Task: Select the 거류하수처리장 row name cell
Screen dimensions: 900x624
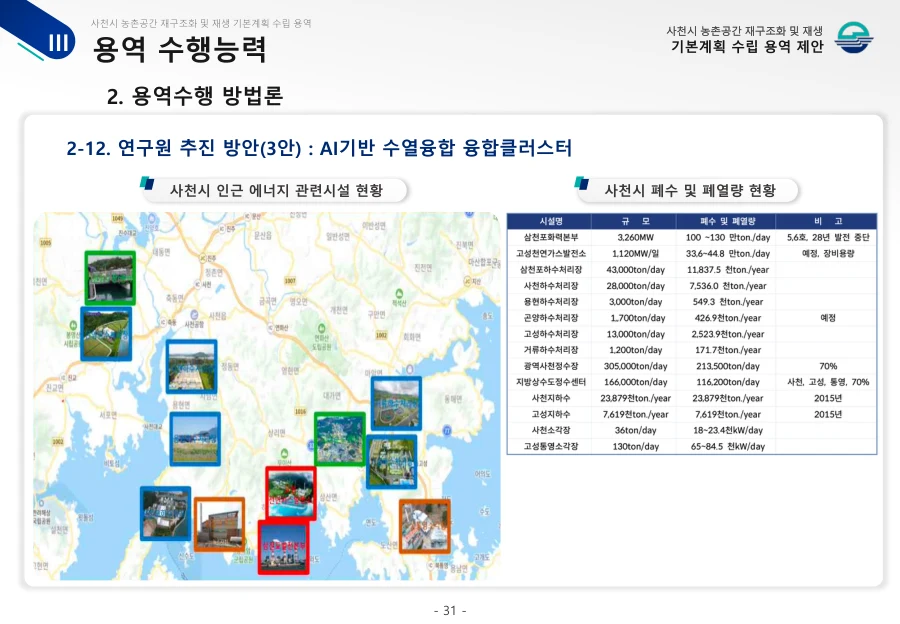Action: point(550,350)
